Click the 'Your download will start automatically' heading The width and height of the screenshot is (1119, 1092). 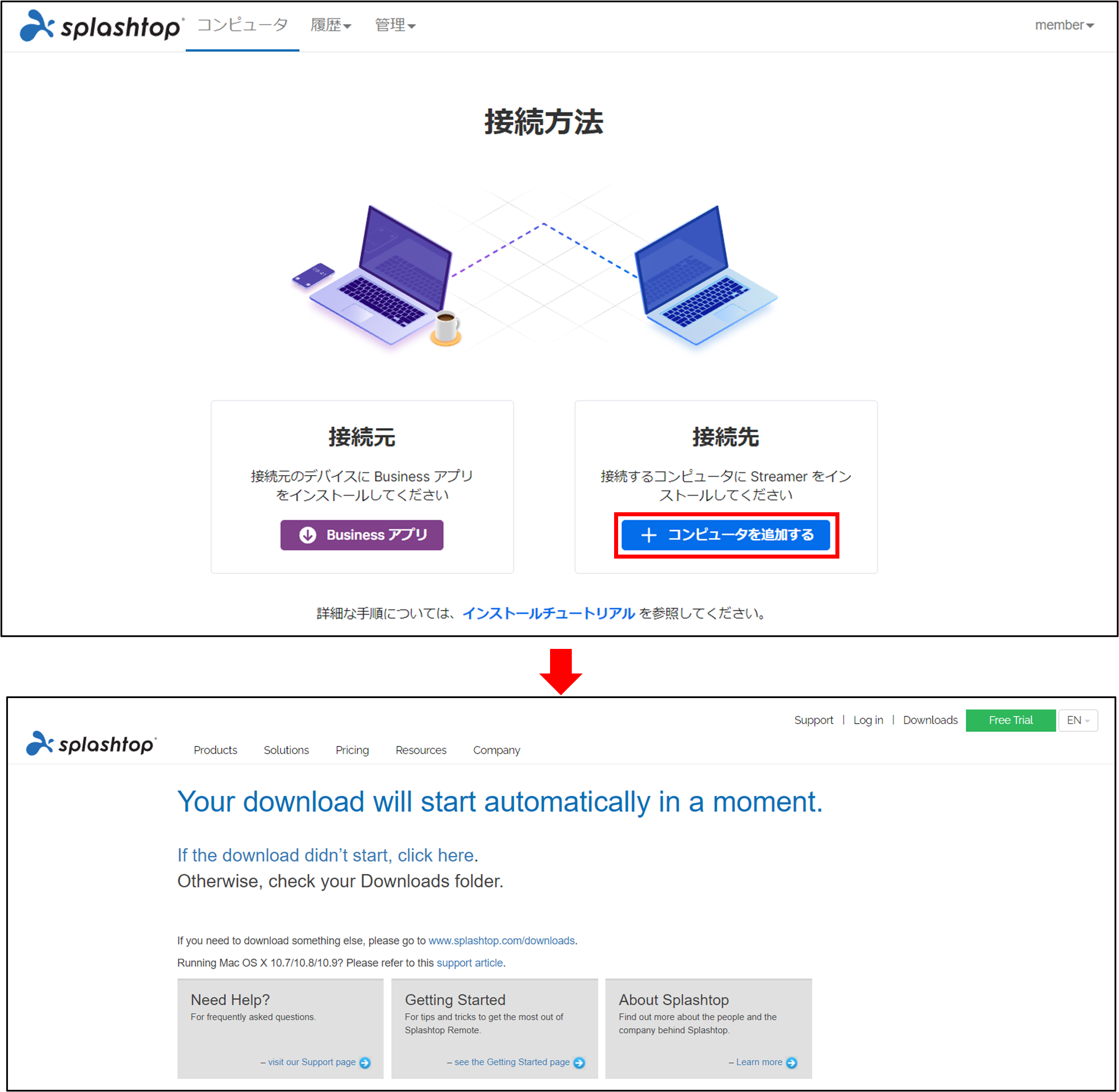(500, 801)
